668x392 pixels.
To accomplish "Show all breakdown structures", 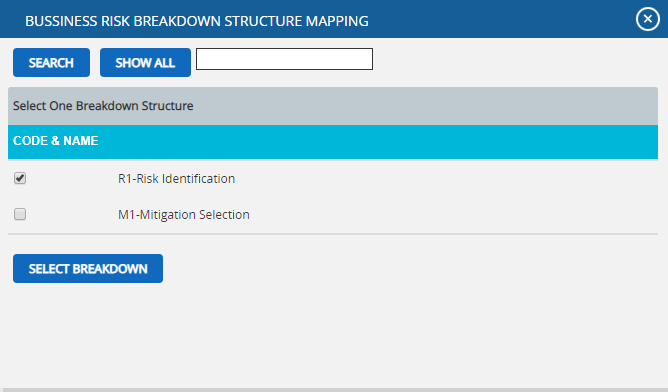I will tap(145, 63).
